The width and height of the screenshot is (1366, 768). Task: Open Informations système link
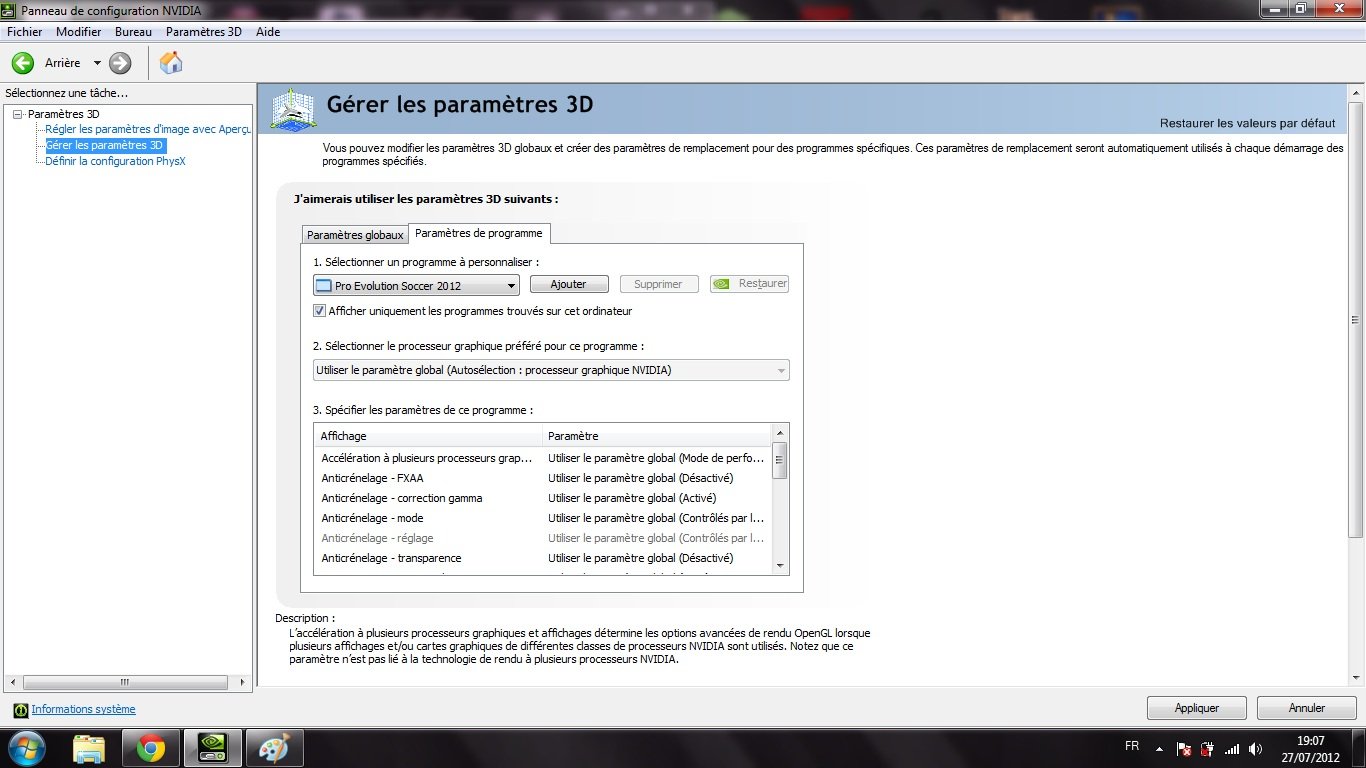(83, 709)
